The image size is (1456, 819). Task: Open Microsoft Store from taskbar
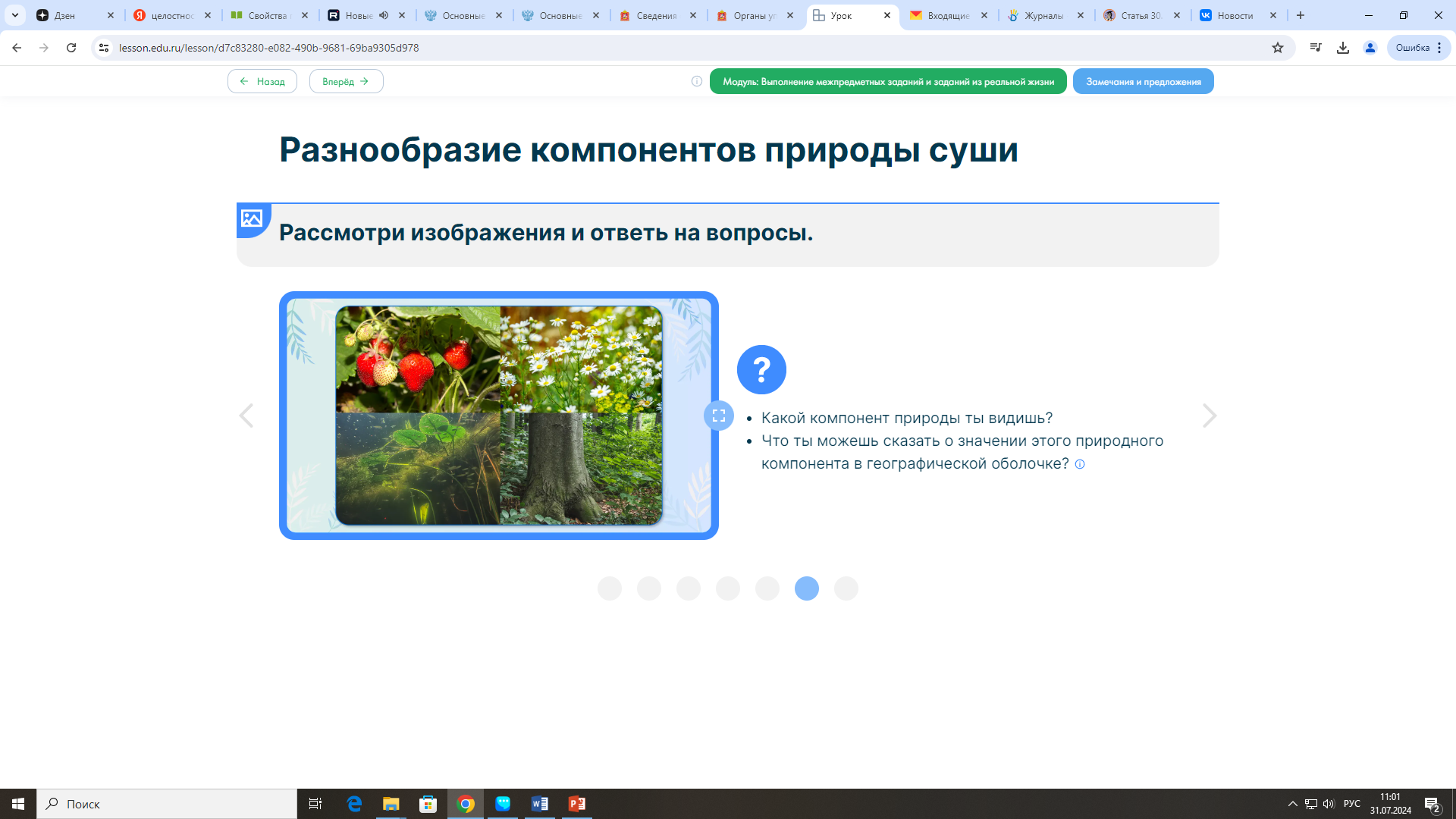coord(428,804)
